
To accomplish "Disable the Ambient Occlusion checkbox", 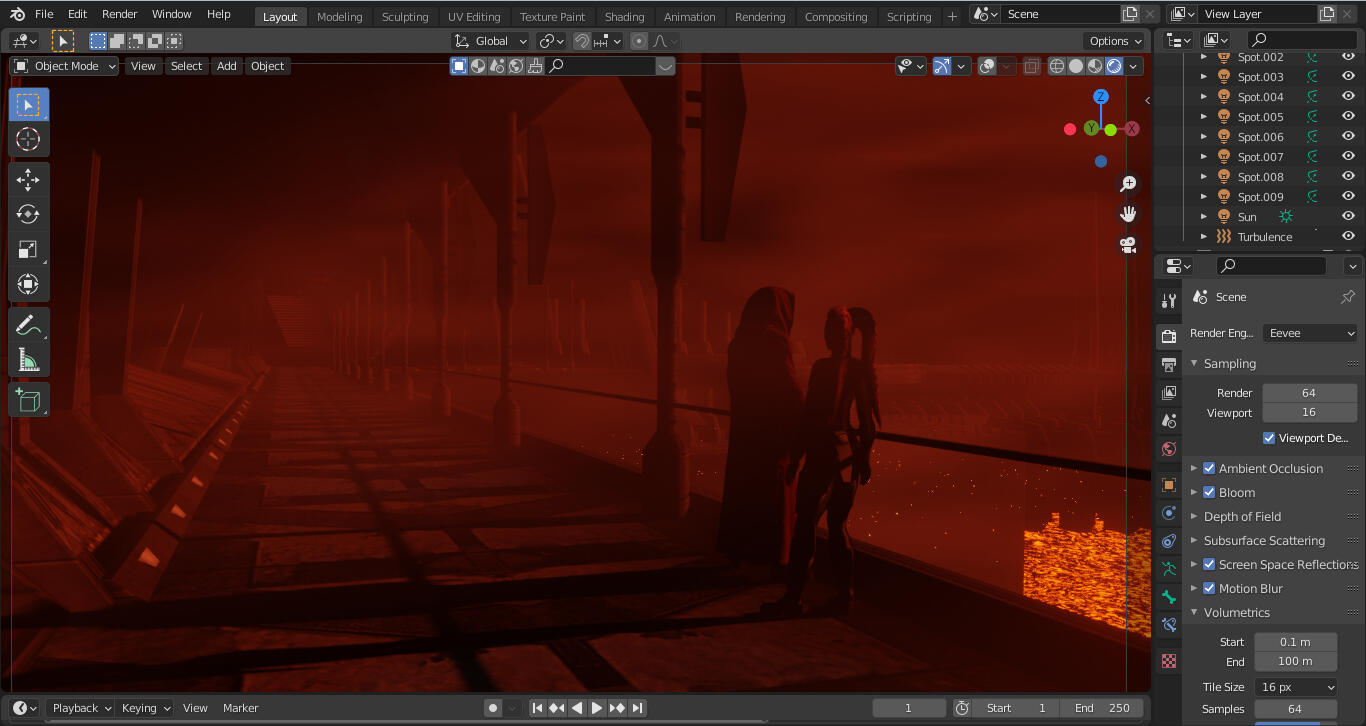I will pos(1209,468).
